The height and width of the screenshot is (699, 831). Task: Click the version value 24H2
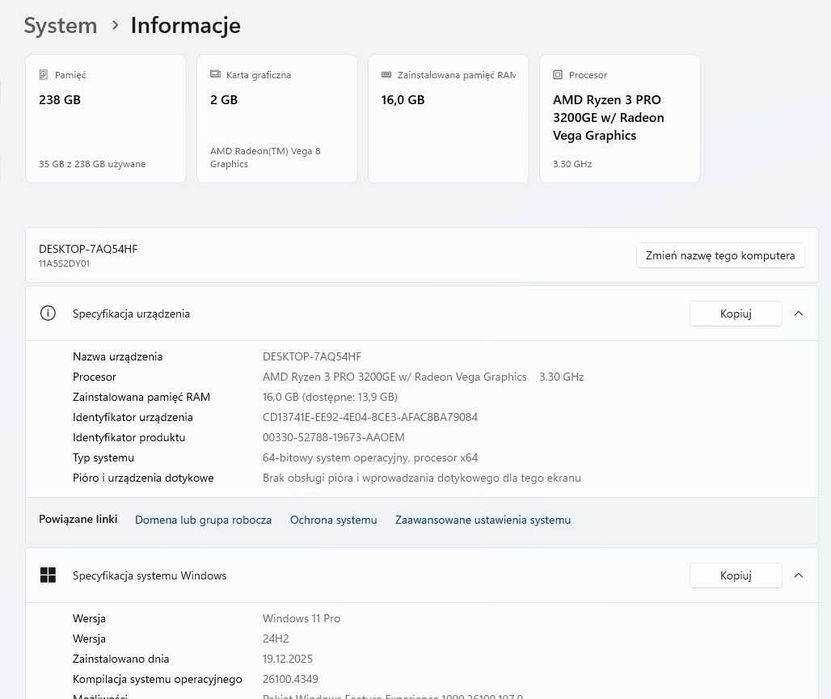[x=276, y=639]
